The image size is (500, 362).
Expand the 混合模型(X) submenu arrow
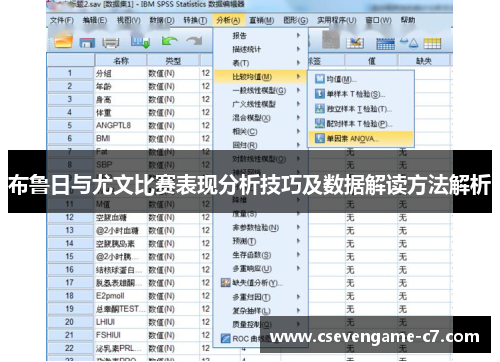298,117
